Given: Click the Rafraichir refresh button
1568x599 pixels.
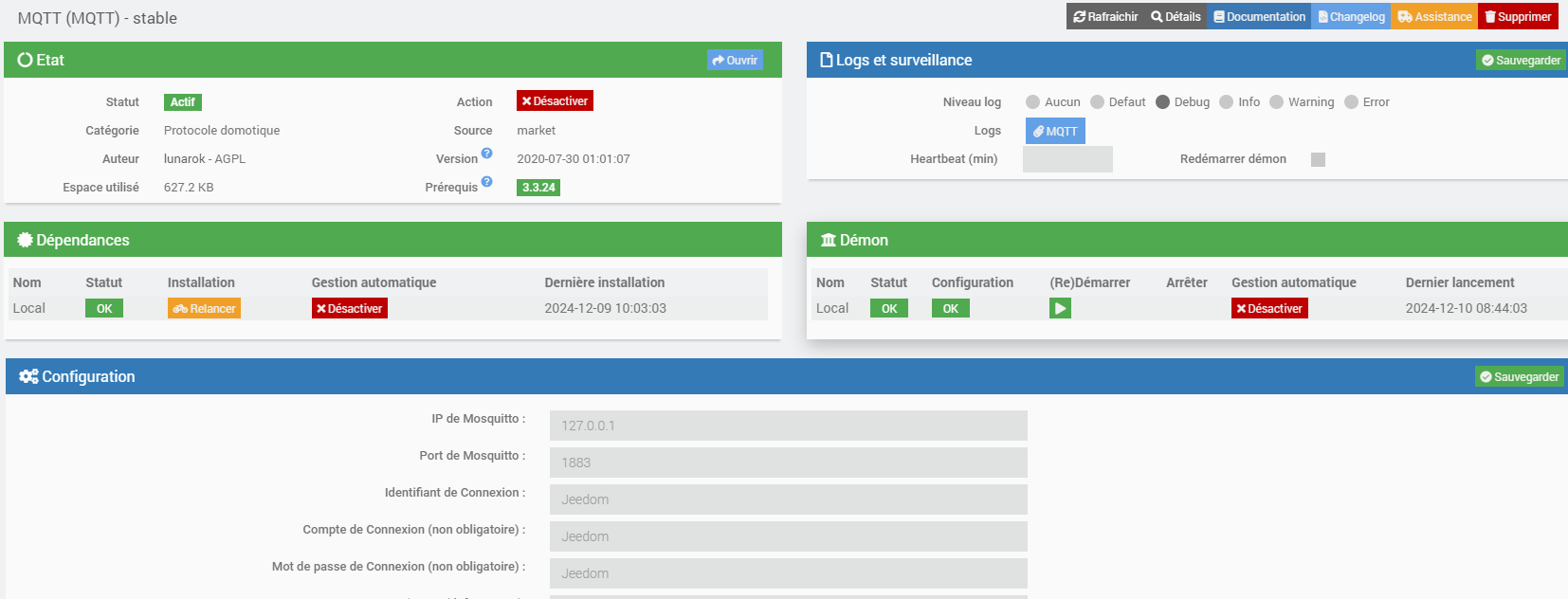Looking at the screenshot, I should pyautogui.click(x=1105, y=17).
